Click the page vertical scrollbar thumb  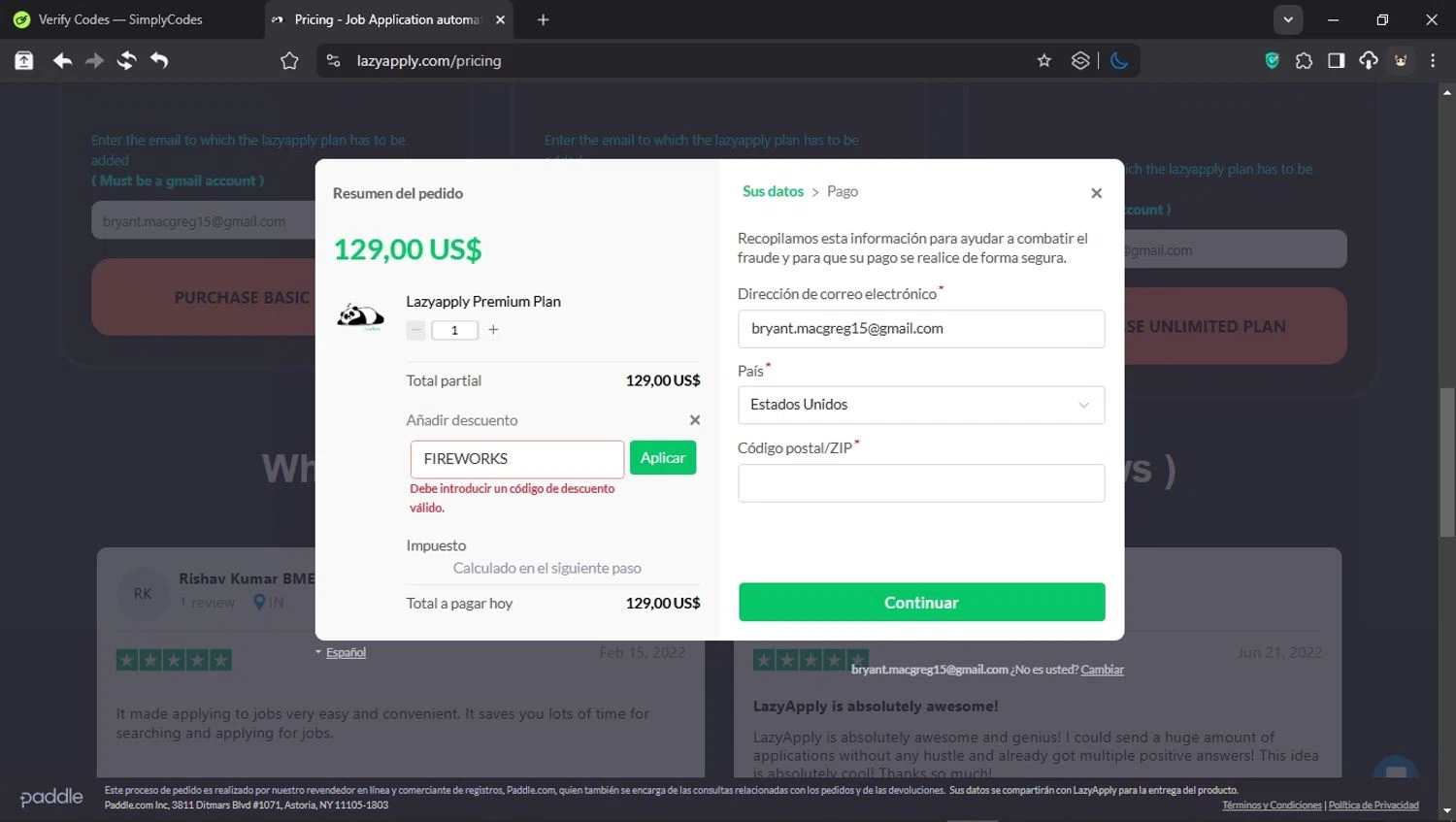[1447, 462]
